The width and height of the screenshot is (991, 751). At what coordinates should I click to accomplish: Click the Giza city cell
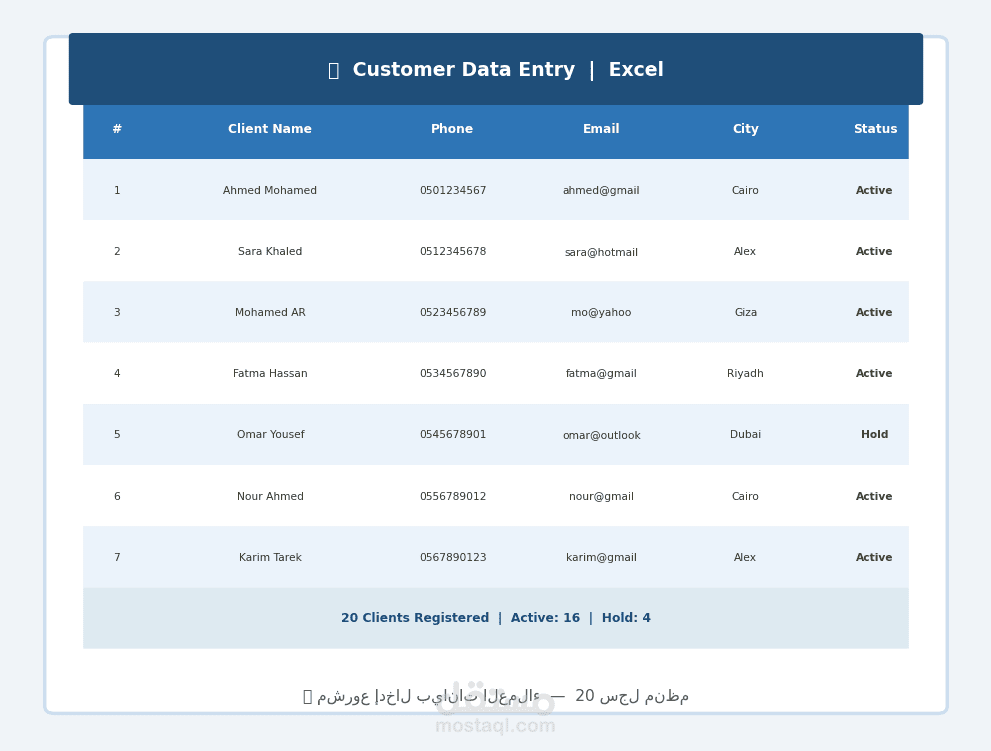tap(746, 312)
